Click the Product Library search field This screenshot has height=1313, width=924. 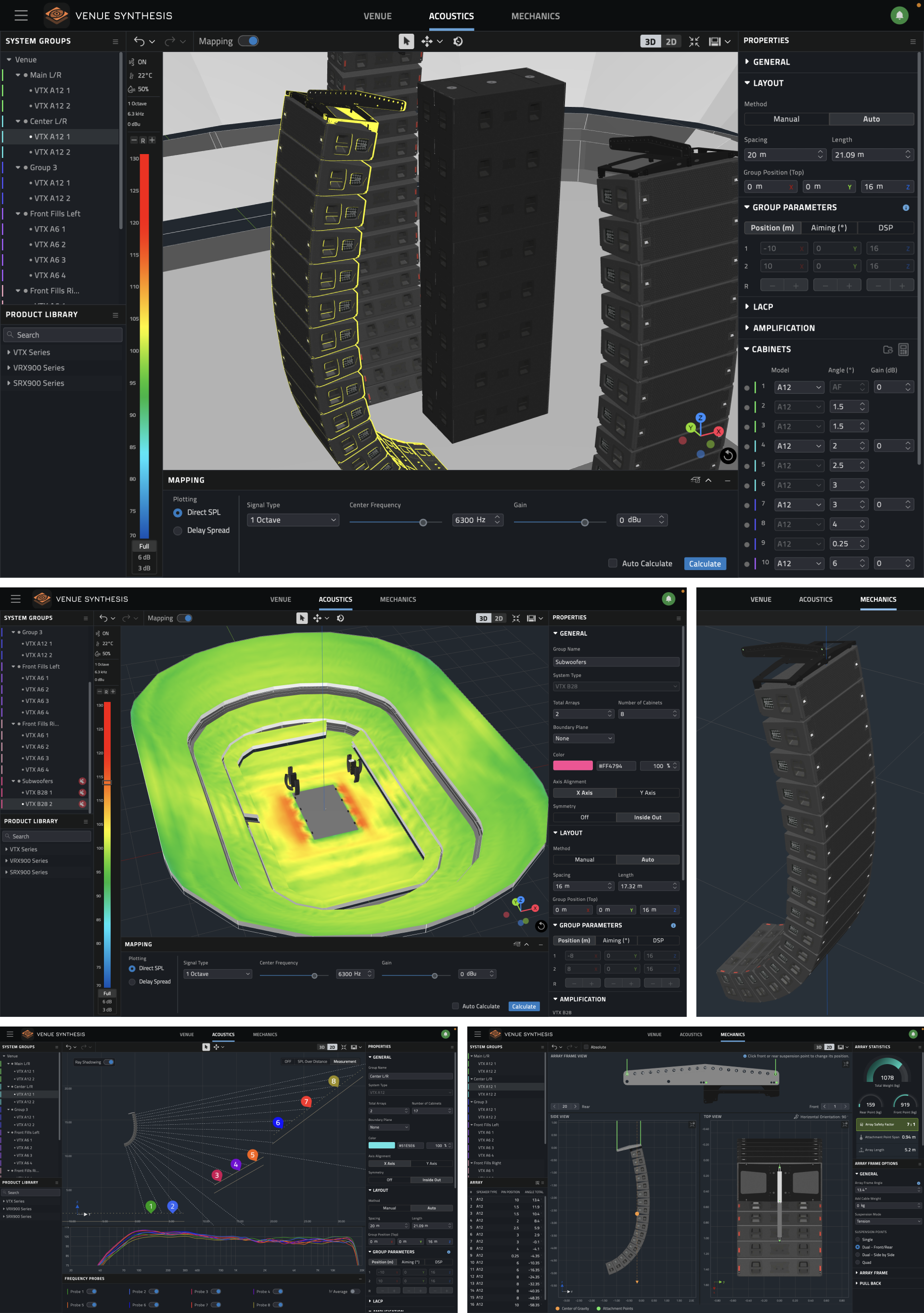[x=63, y=335]
